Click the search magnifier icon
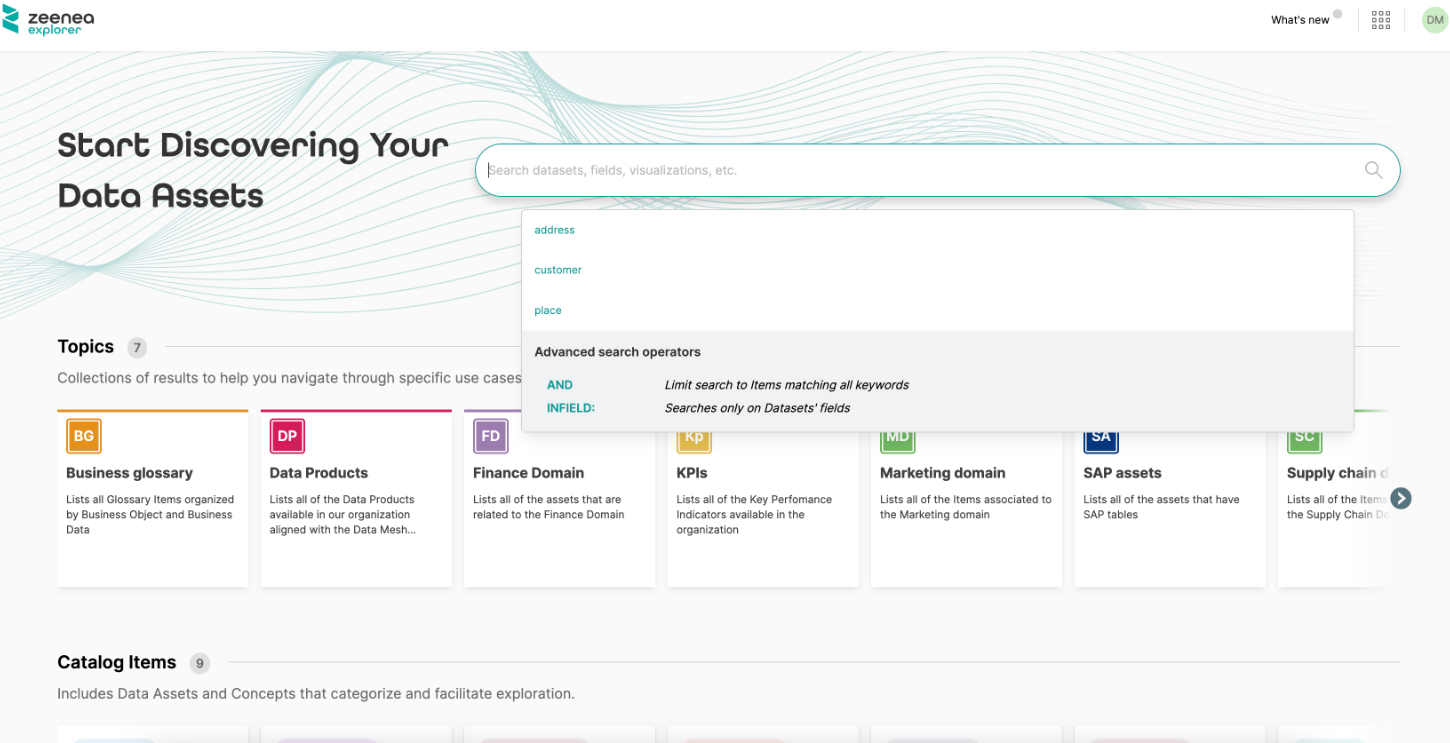1450x743 pixels. 1373,170
